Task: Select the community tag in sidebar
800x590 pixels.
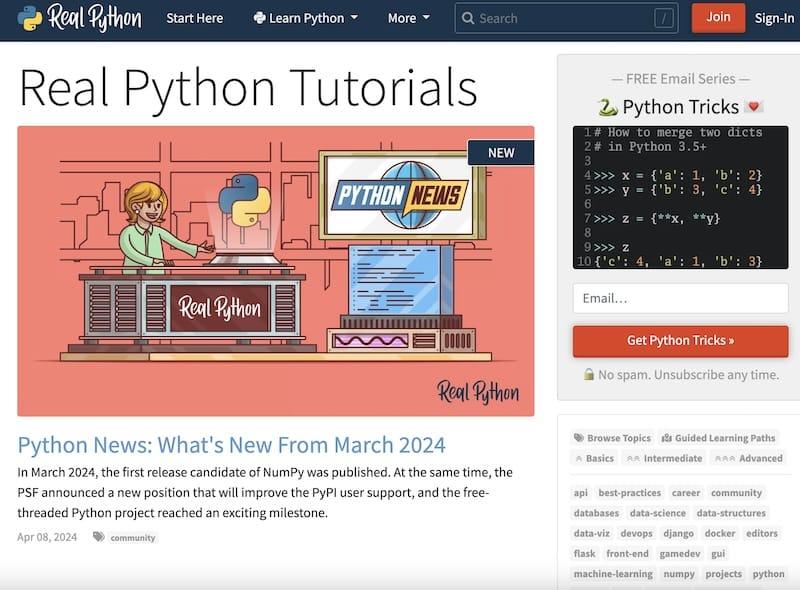Action: [x=736, y=493]
